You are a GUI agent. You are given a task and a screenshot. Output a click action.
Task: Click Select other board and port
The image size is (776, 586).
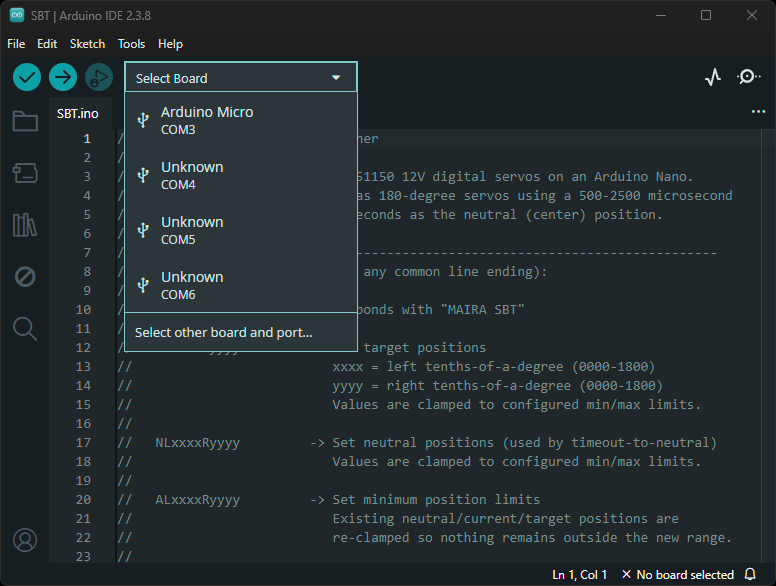224,332
